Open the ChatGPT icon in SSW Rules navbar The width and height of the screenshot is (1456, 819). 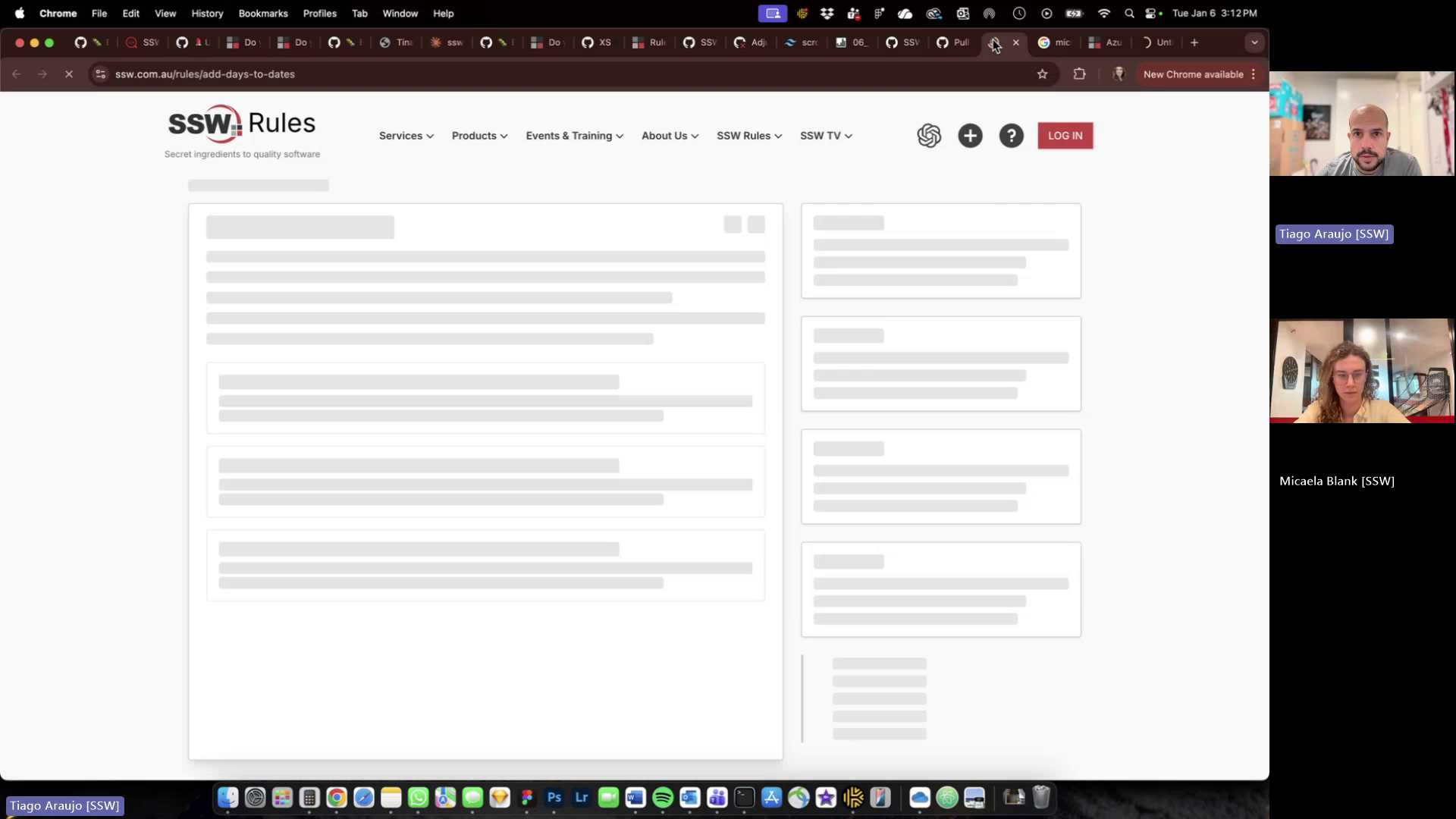(930, 135)
